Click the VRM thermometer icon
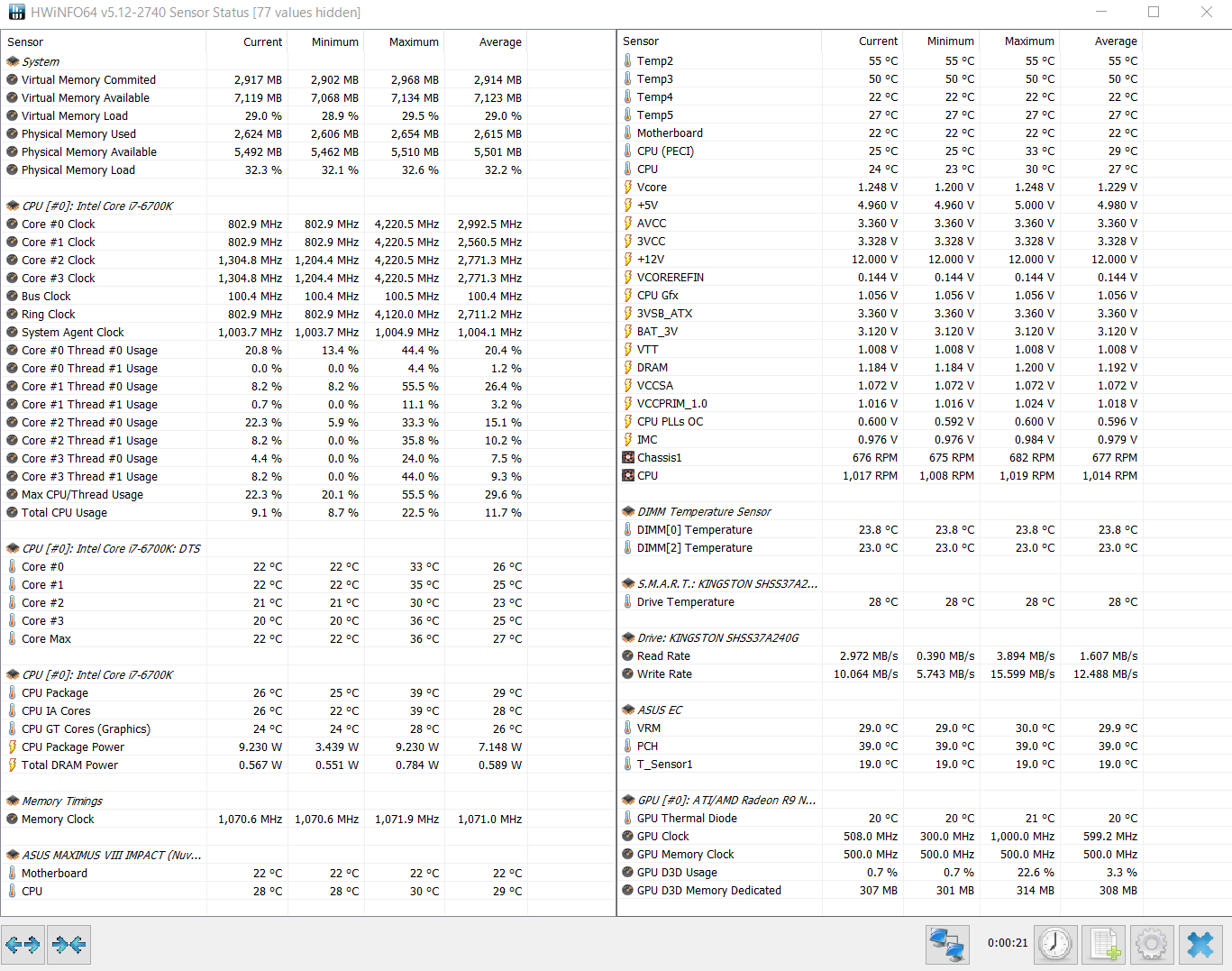This screenshot has width=1232, height=971. pos(628,728)
